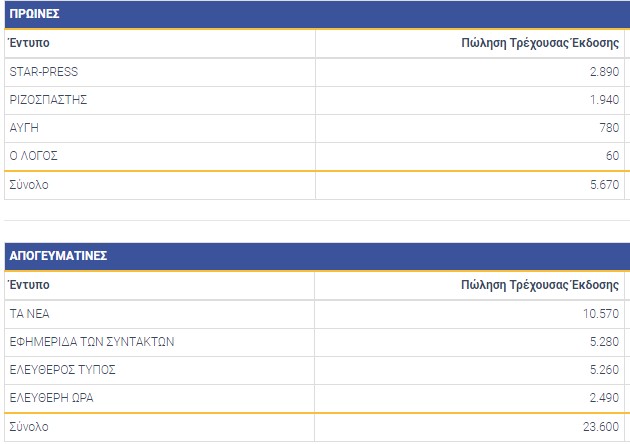This screenshot has height=444, width=630.
Task: Click the 23.600 total value
Action: click(600, 427)
